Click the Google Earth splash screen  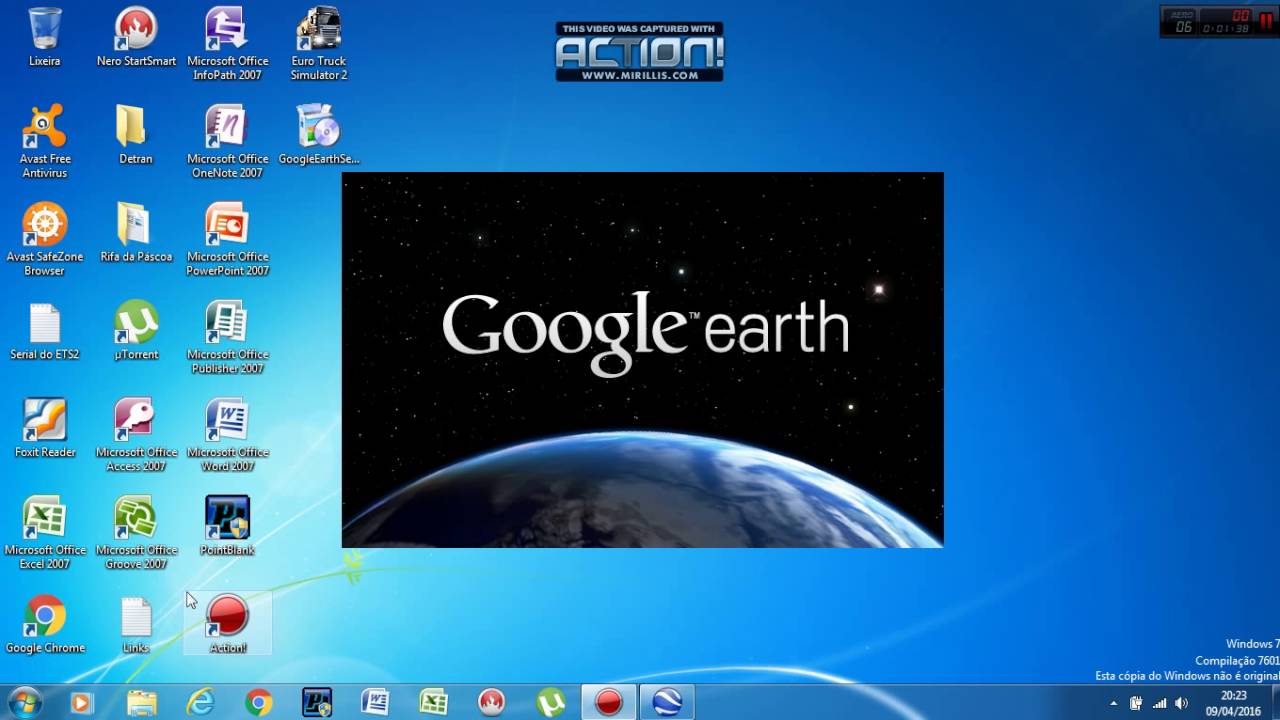pos(642,360)
